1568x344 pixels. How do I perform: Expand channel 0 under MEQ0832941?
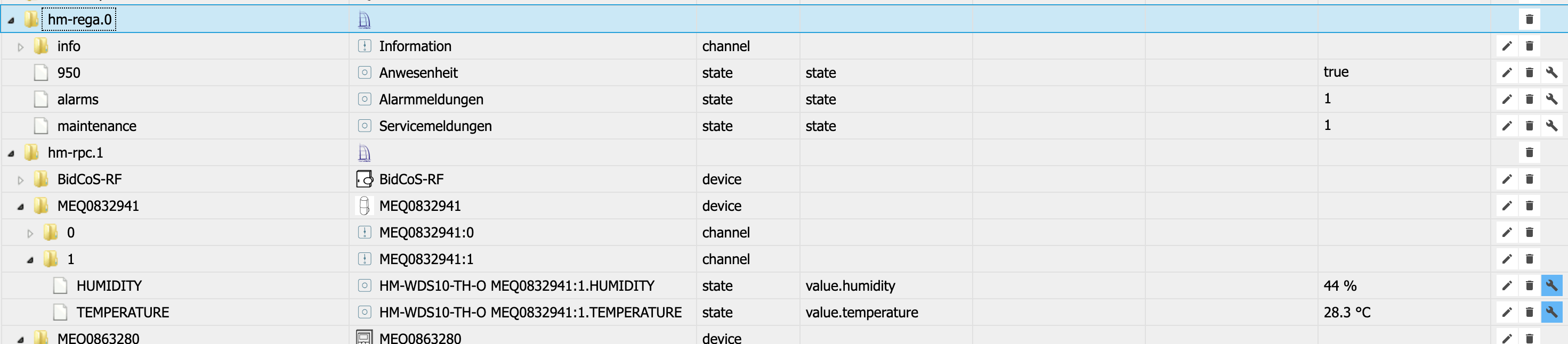(x=30, y=233)
